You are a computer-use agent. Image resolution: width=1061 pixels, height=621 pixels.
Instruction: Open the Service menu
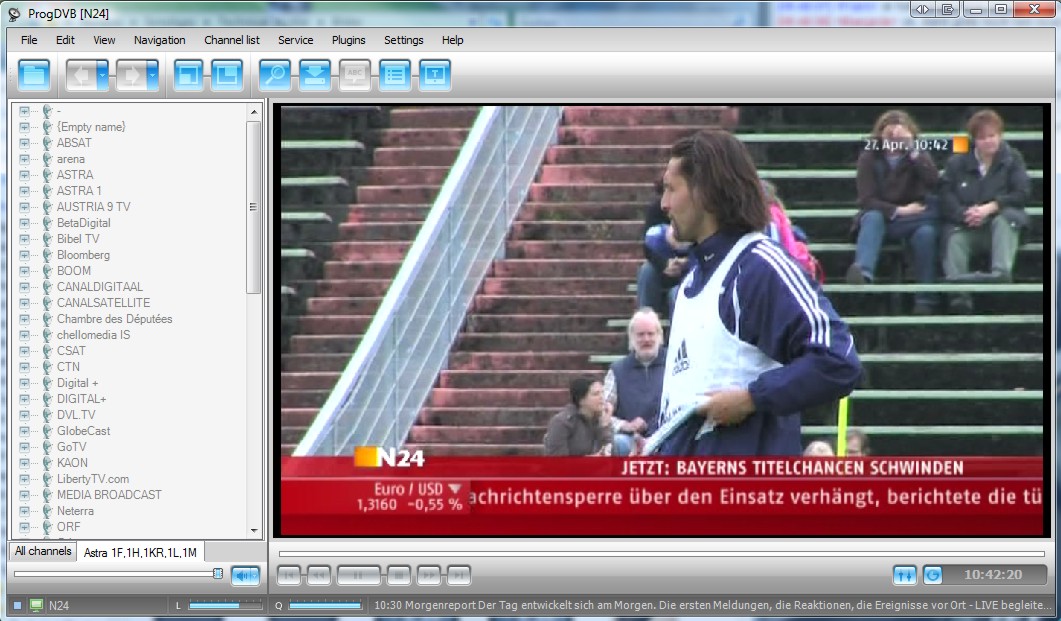coord(296,40)
